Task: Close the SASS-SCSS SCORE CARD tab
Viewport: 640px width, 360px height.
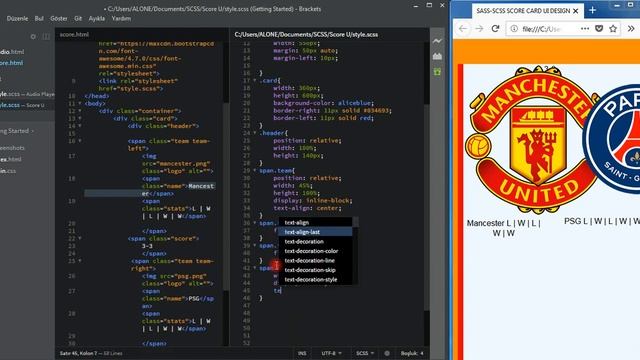Action: click(576, 11)
